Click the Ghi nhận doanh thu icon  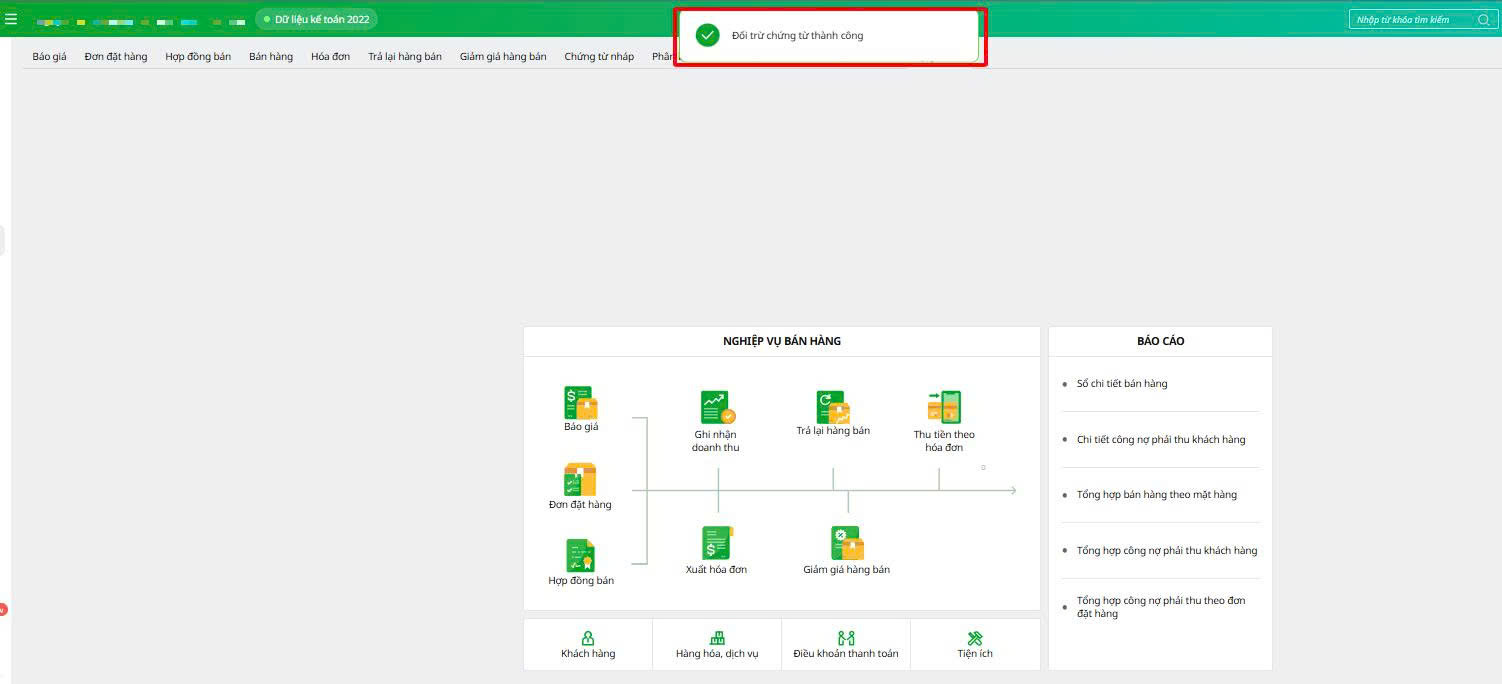coord(717,408)
